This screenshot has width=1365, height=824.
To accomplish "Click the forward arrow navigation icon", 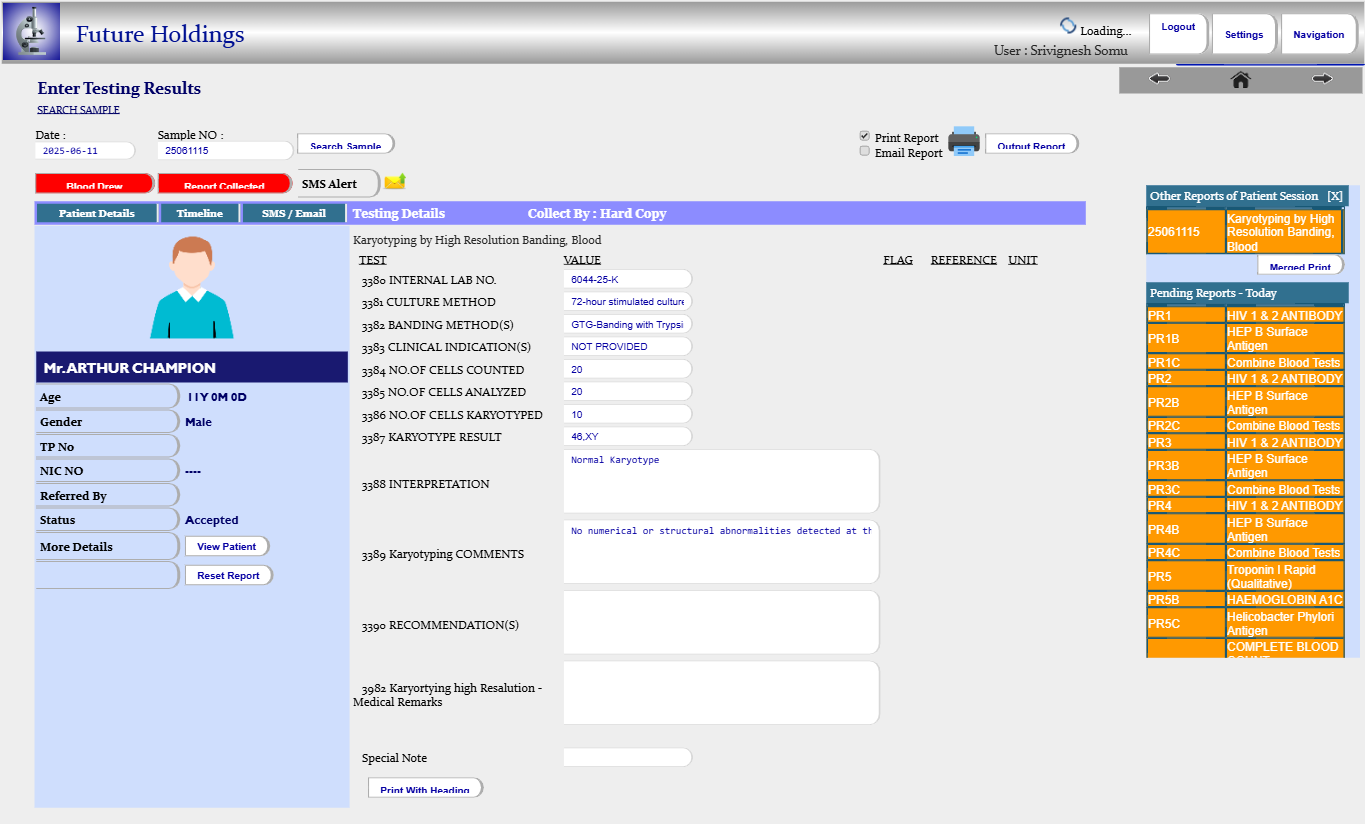I will (x=1322, y=79).
